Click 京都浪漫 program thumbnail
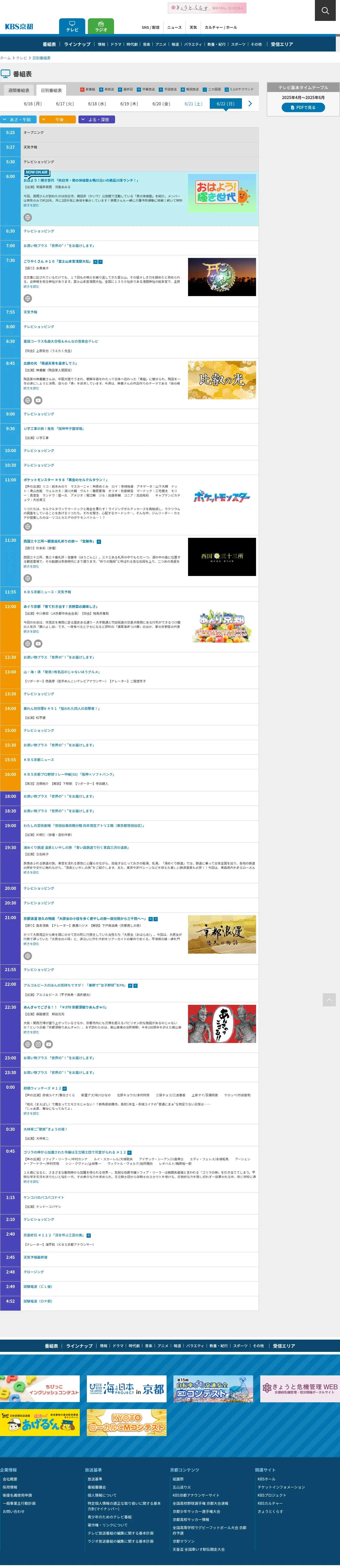The width and height of the screenshot is (340, 1568). (222, 934)
